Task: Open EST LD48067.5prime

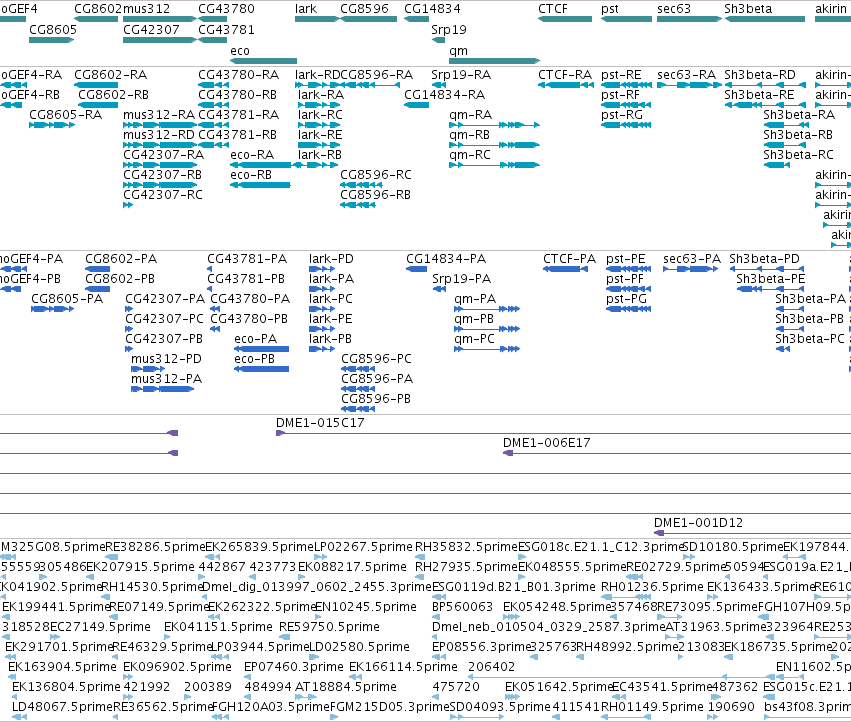Action: 18,717
